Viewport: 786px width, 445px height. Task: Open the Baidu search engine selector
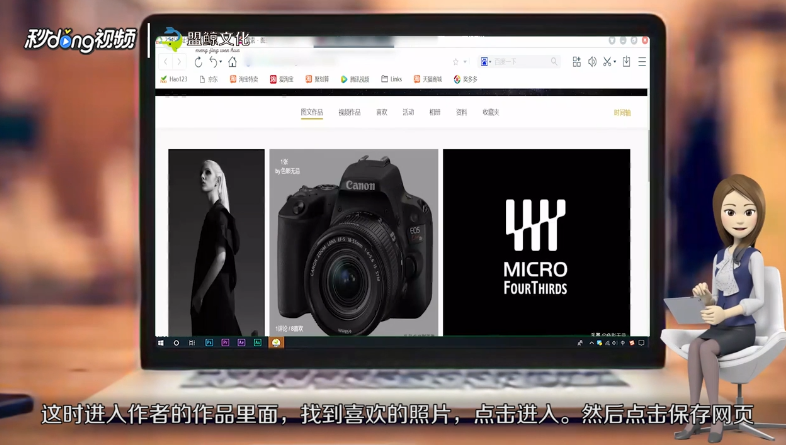[485, 61]
